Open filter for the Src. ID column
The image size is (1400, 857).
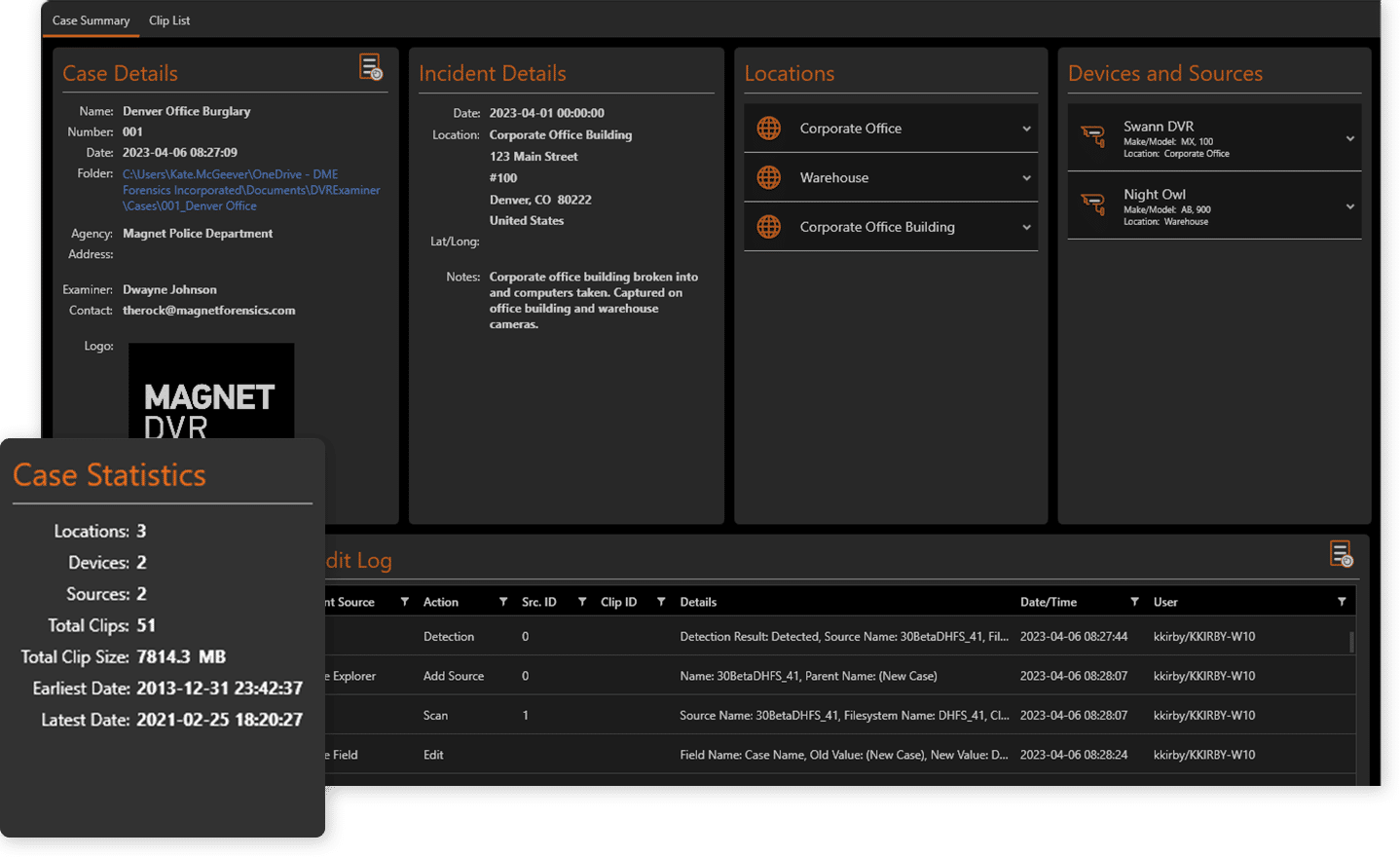[x=582, y=602]
